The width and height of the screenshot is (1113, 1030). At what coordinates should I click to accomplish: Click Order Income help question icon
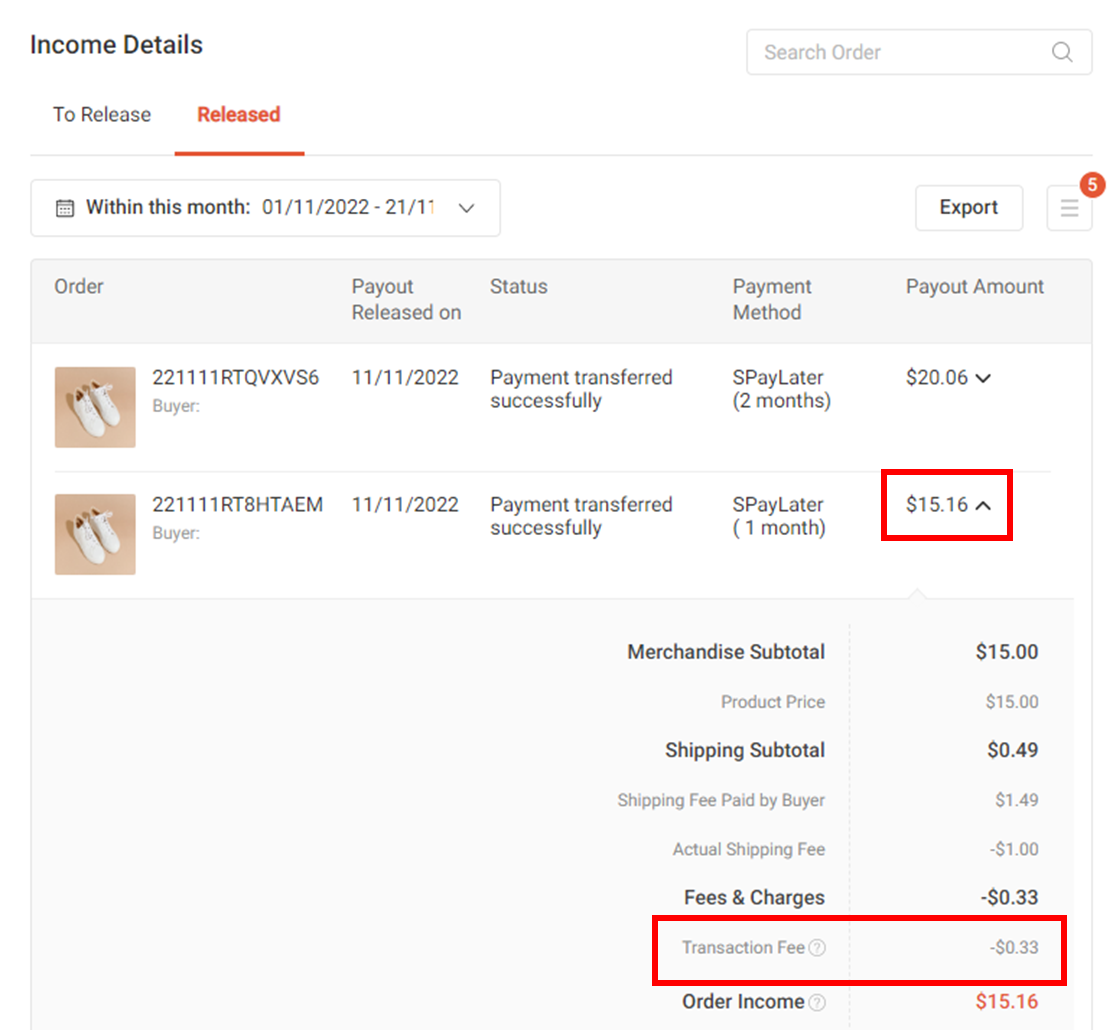point(818,1002)
